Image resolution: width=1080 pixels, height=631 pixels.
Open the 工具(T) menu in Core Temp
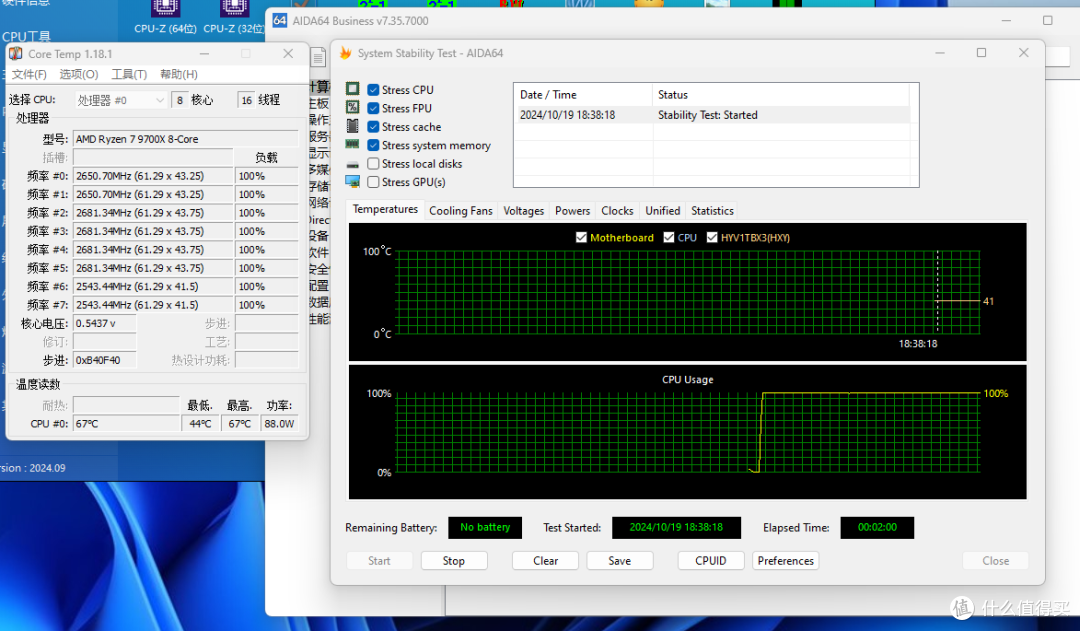point(129,74)
